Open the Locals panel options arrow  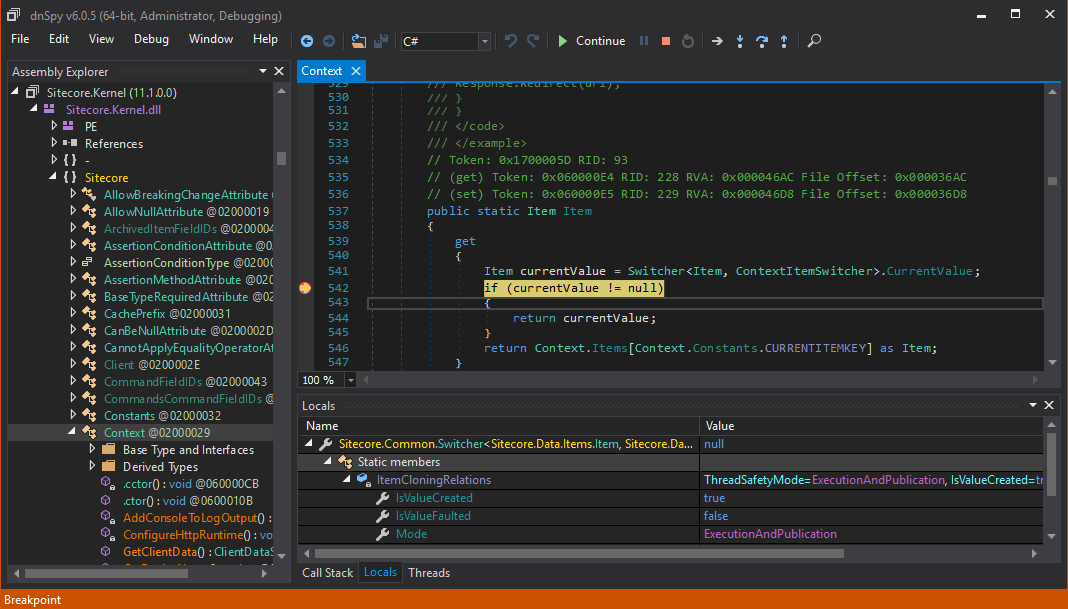[x=1033, y=405]
